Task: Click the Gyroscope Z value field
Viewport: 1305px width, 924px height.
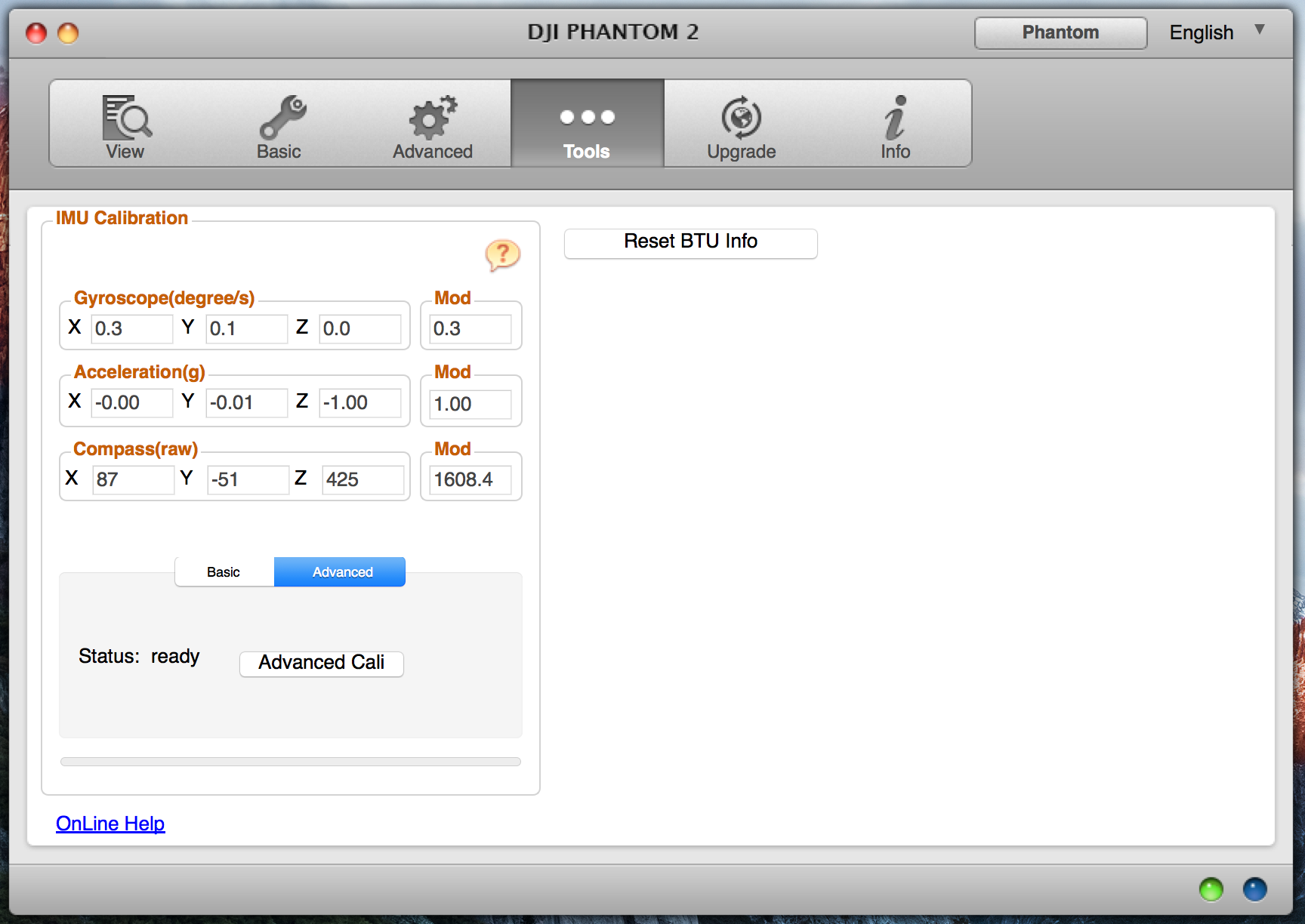Action: (x=360, y=328)
